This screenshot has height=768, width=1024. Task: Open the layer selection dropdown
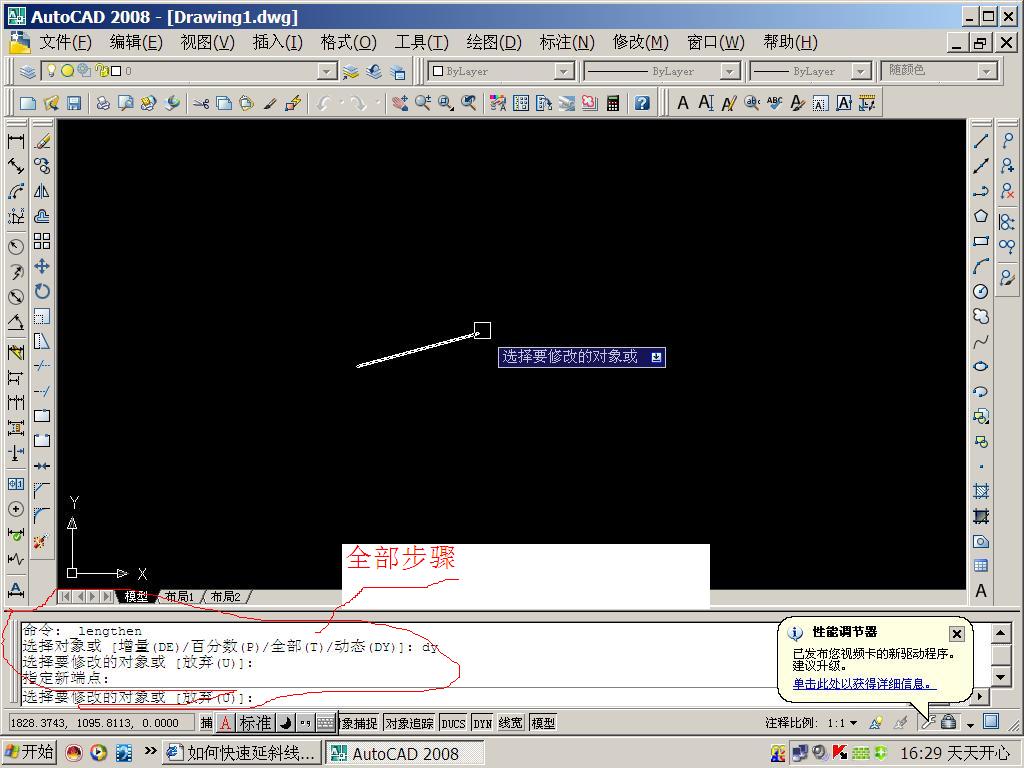327,71
